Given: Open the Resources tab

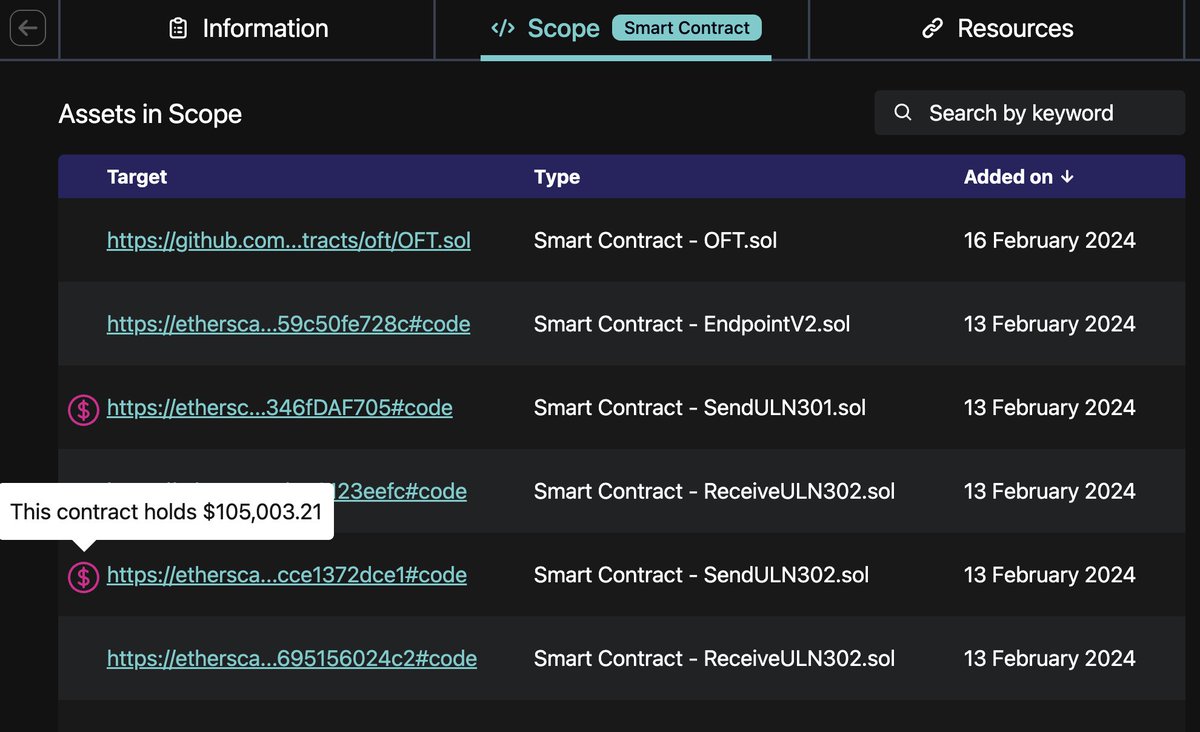Looking at the screenshot, I should 997,29.
